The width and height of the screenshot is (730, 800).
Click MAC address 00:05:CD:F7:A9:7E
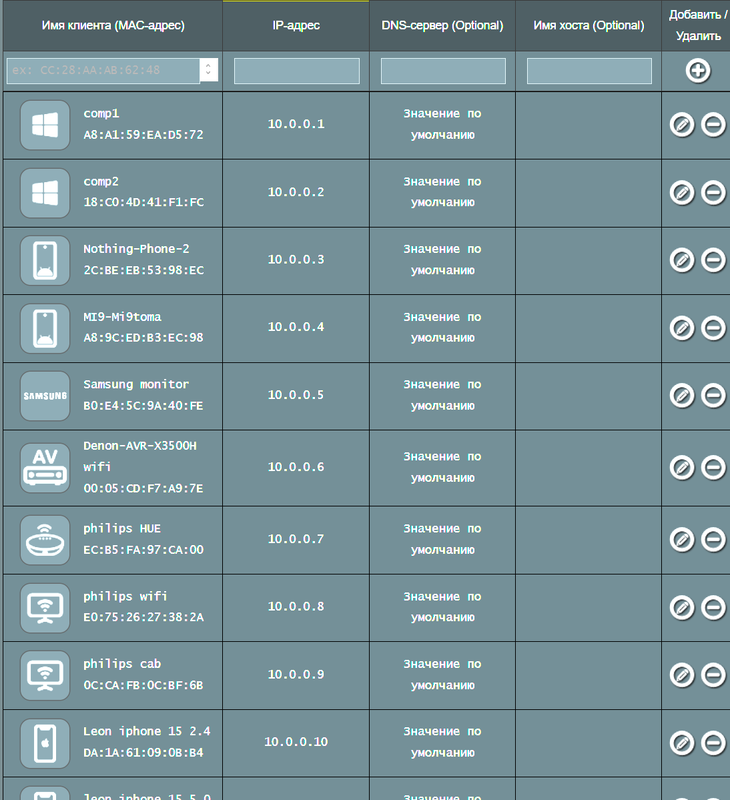point(143,488)
